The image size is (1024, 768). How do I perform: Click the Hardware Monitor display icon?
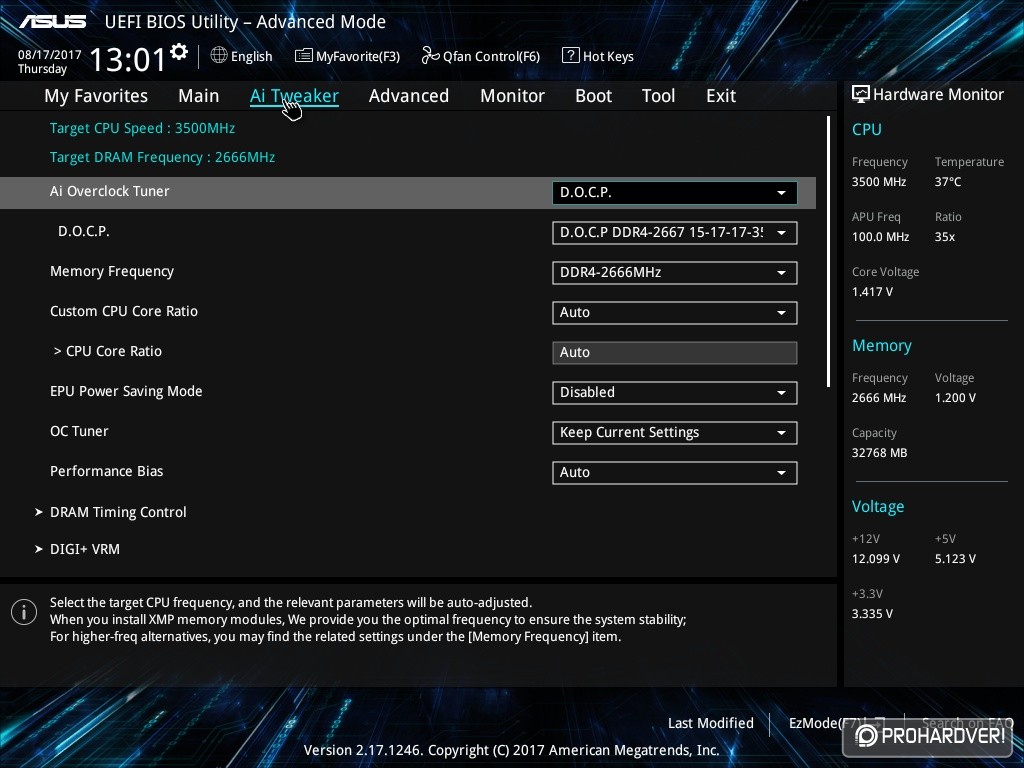click(861, 94)
